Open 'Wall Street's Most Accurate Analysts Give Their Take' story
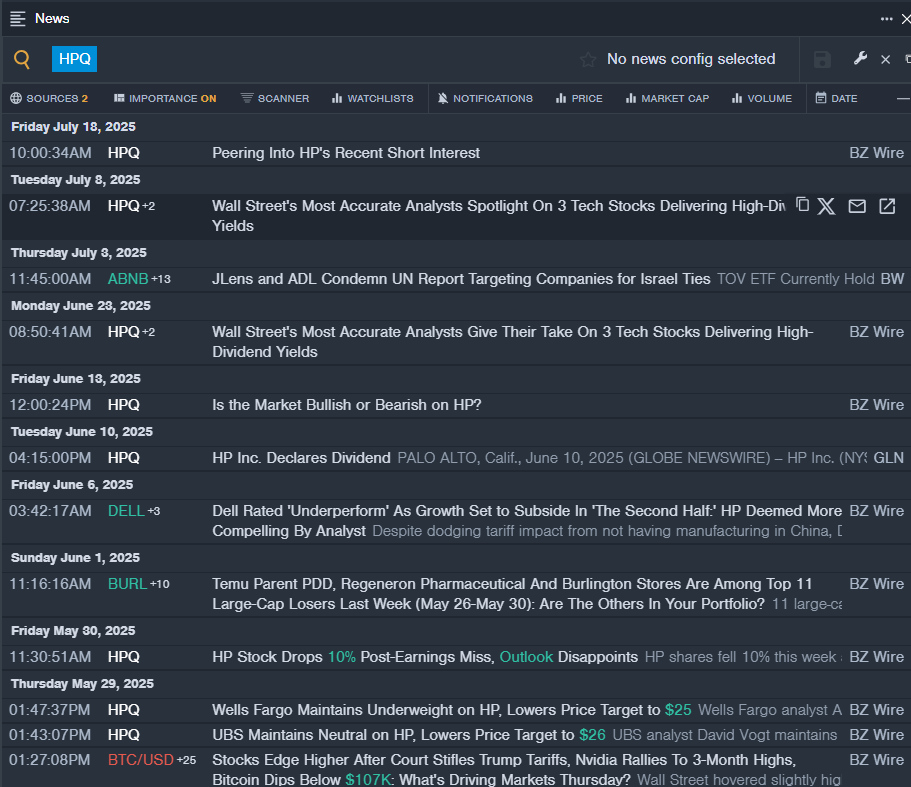Viewport: 911px width, 787px height. click(x=512, y=342)
